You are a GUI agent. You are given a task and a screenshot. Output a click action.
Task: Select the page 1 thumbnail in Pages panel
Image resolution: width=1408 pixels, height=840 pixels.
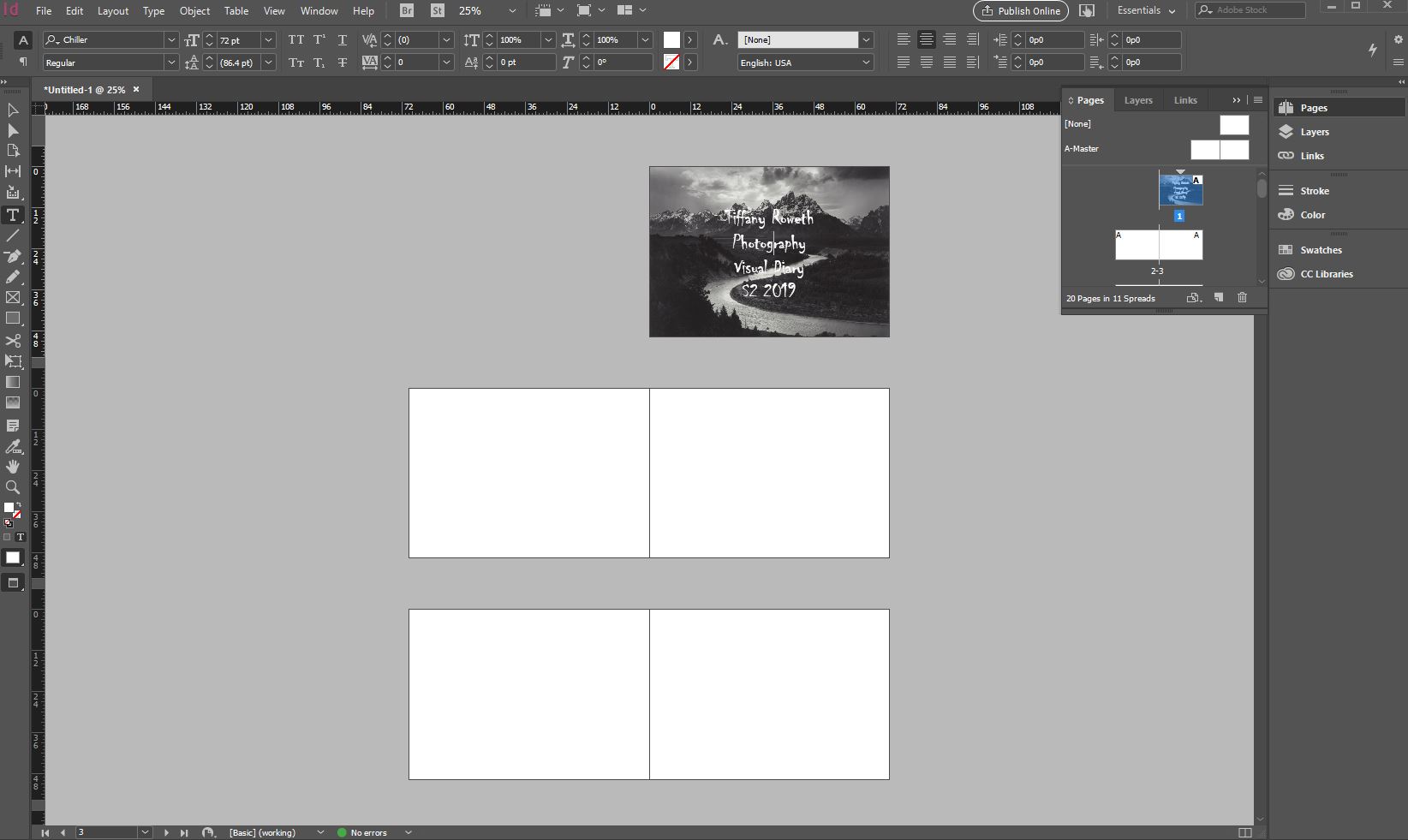click(1180, 190)
